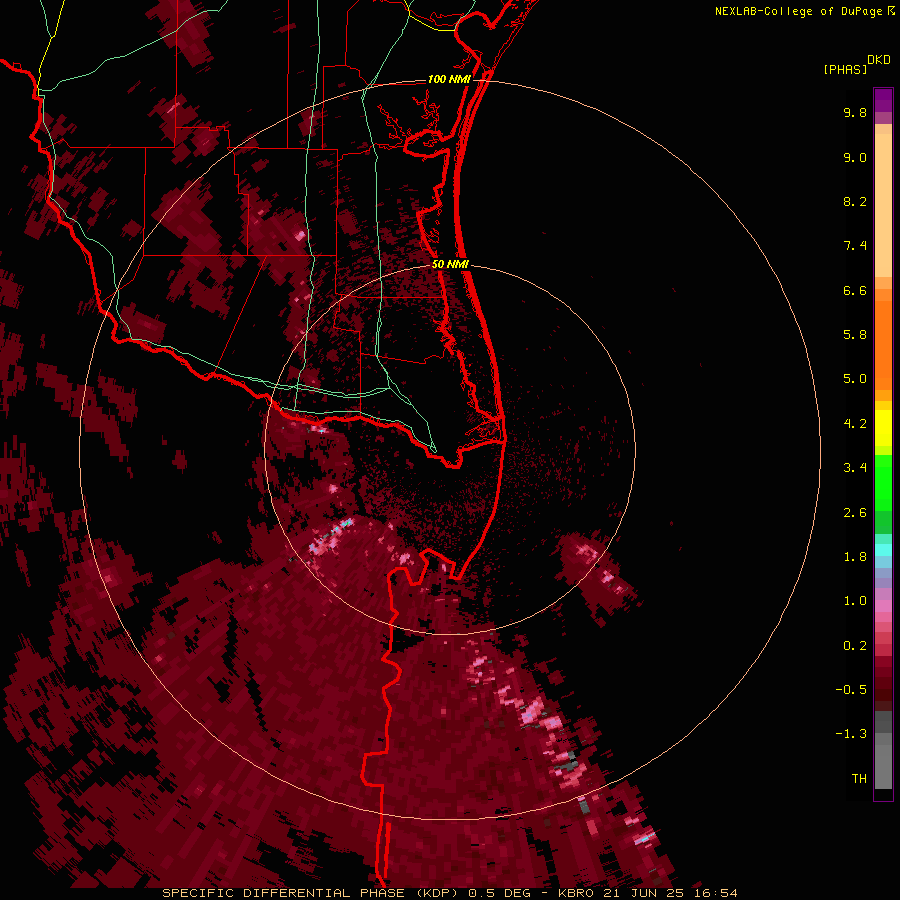Click the 50 NMI range ring label
Image resolution: width=900 pixels, height=900 pixels.
[450, 264]
